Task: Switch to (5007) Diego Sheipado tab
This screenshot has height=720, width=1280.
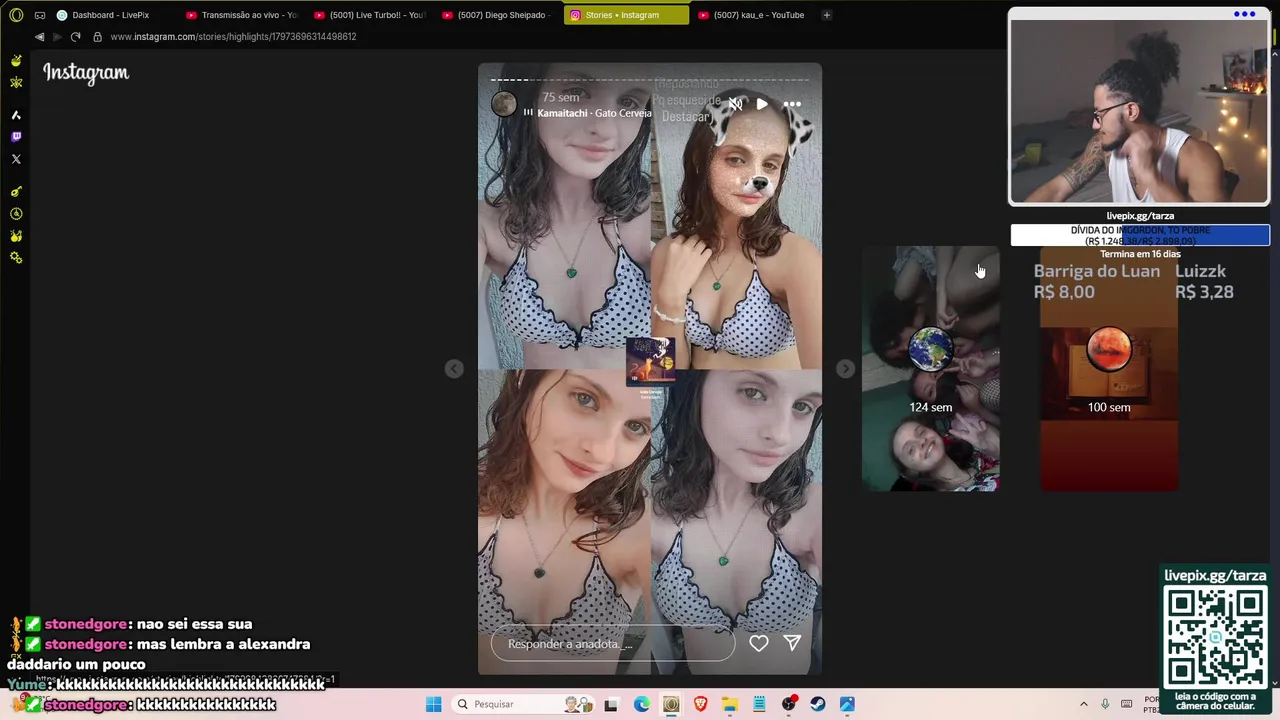Action: click(498, 15)
